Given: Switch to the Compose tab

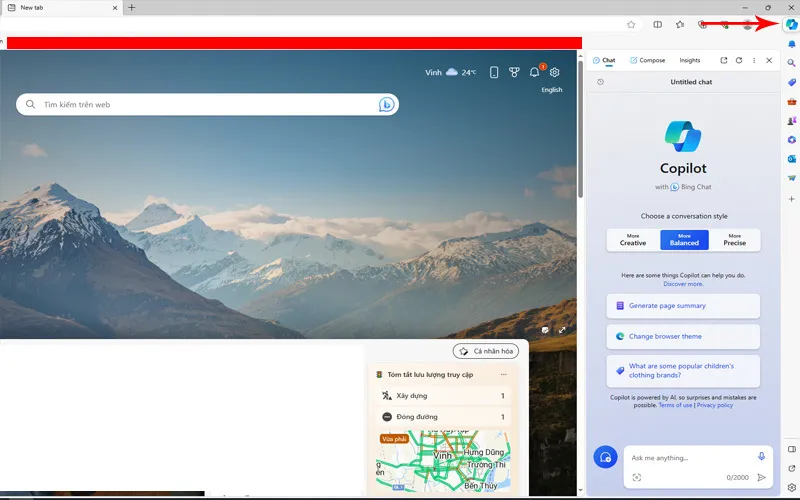Looking at the screenshot, I should [647, 61].
